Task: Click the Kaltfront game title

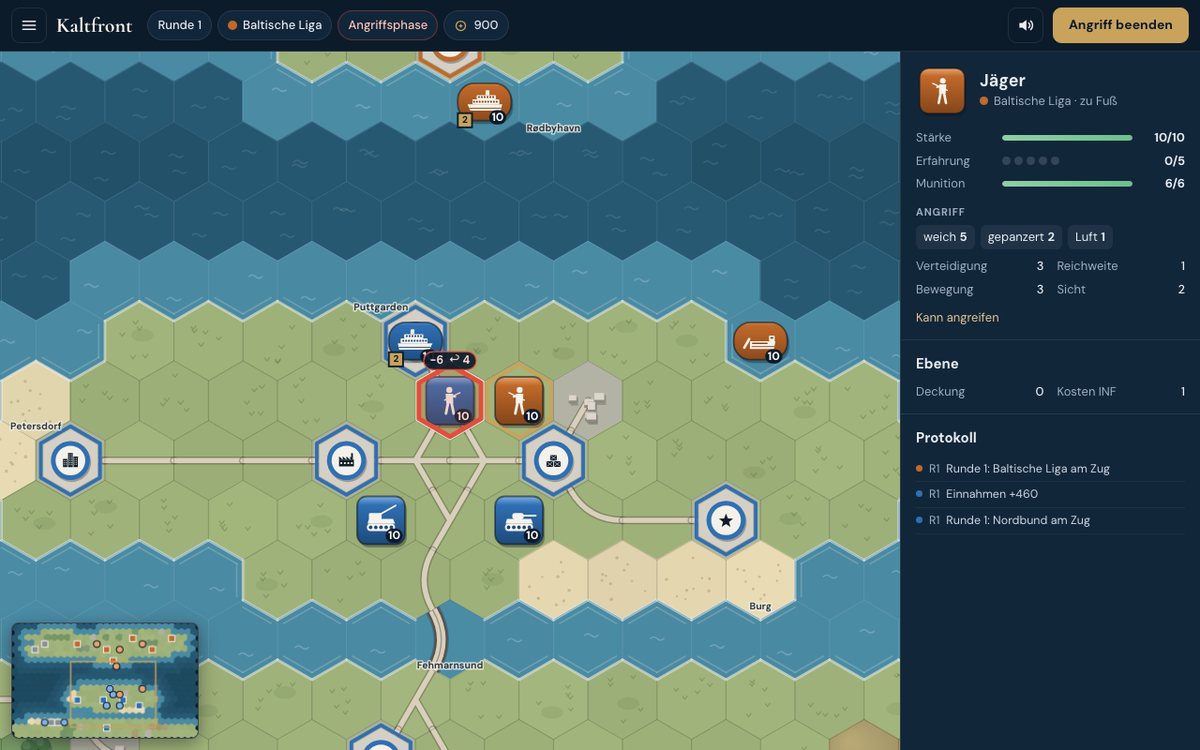Action: pyautogui.click(x=94, y=25)
